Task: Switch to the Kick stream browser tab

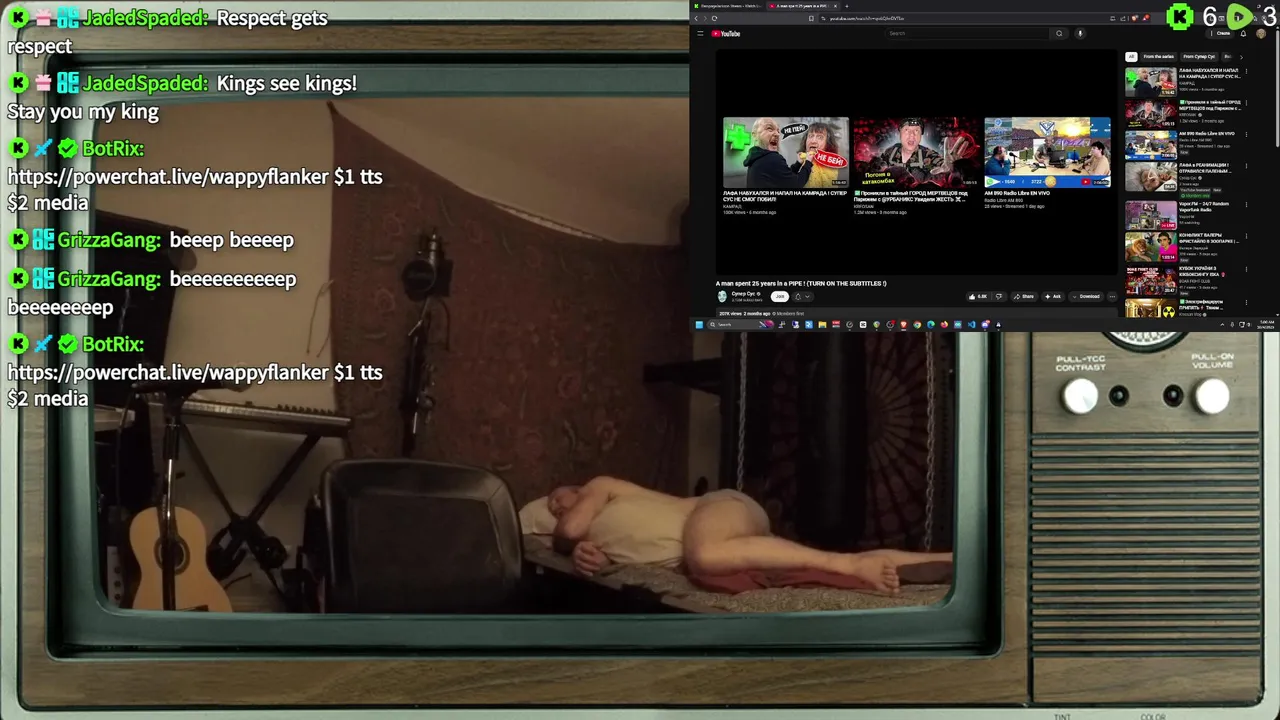Action: [x=729, y=6]
